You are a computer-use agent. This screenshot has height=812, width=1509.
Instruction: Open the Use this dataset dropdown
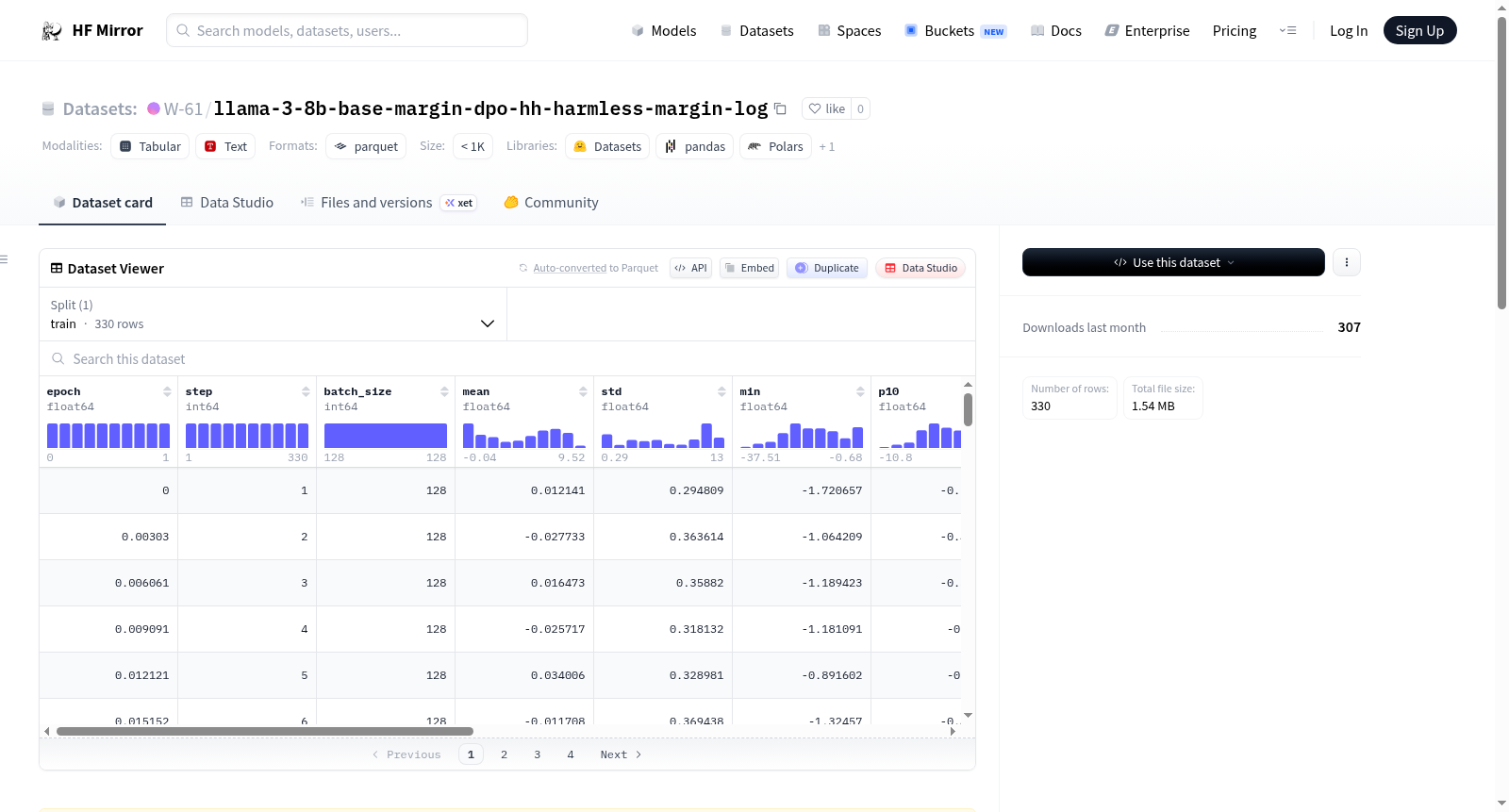1173,262
